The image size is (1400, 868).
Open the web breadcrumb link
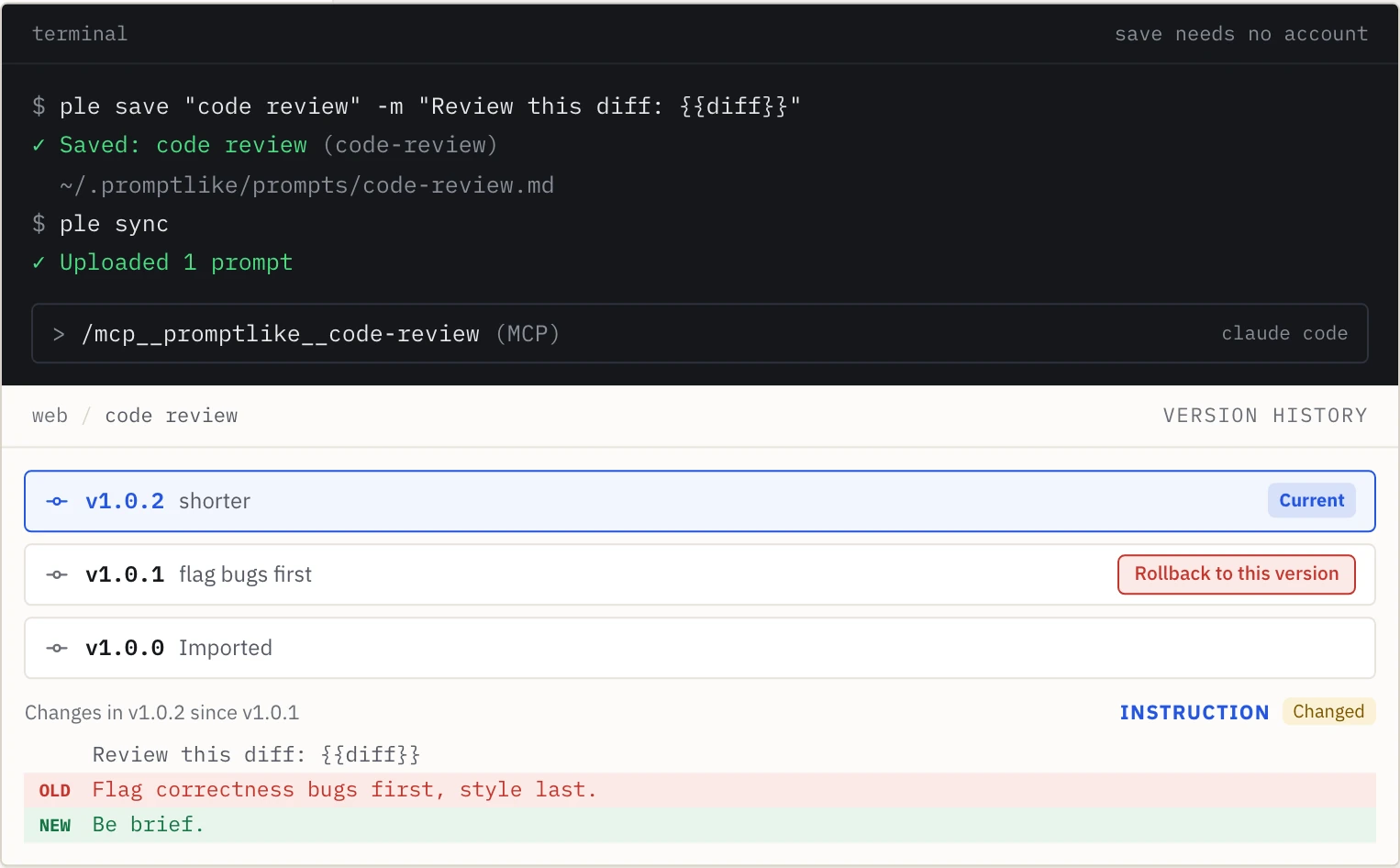[x=50, y=416]
